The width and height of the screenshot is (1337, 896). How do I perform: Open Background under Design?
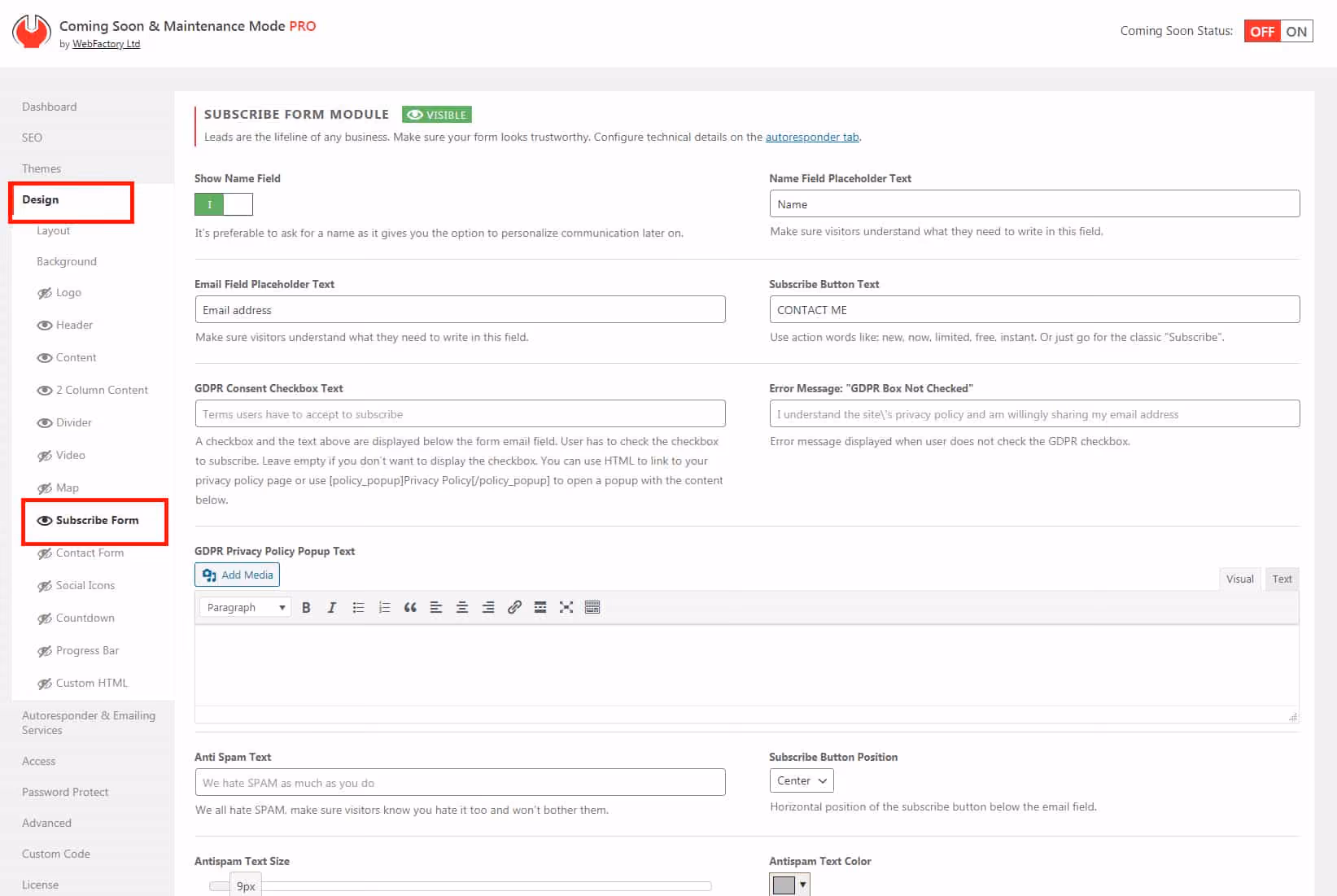pos(67,261)
